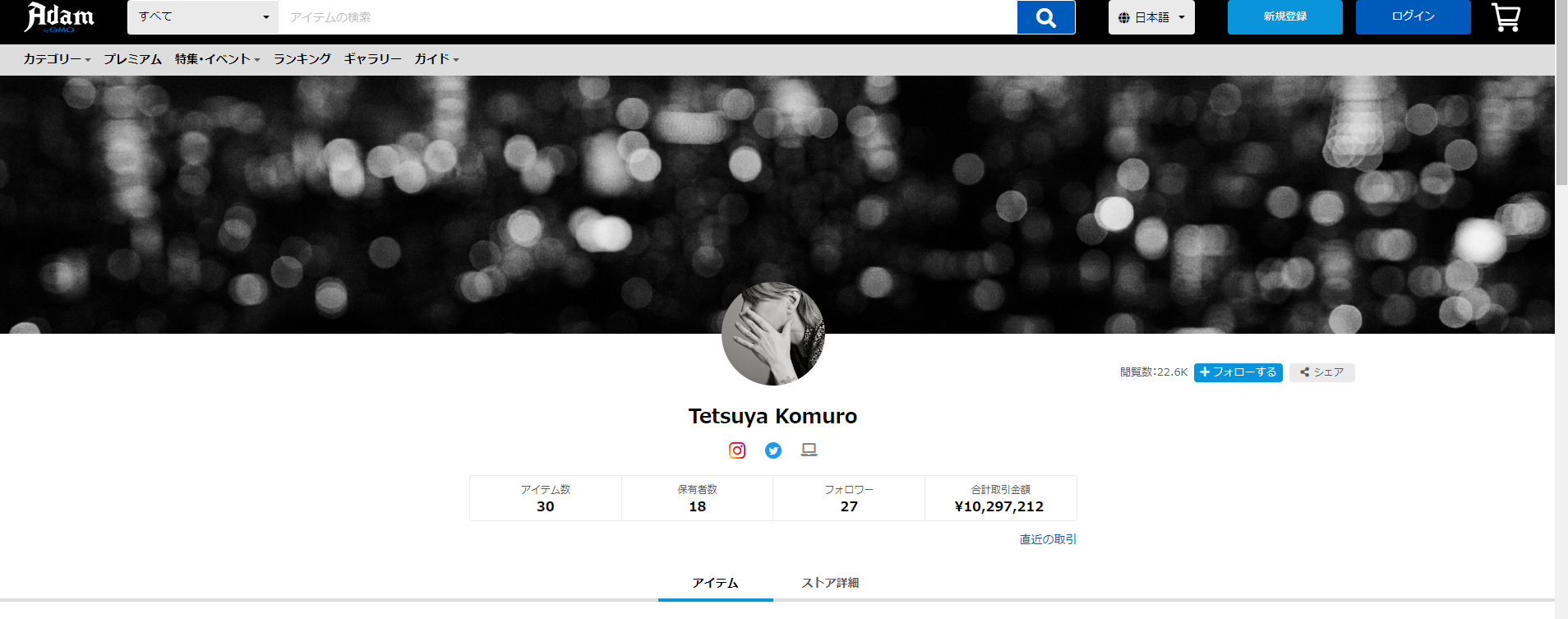Expand the カテゴリー menu
Image resolution: width=1568 pixels, height=619 pixels.
point(57,59)
